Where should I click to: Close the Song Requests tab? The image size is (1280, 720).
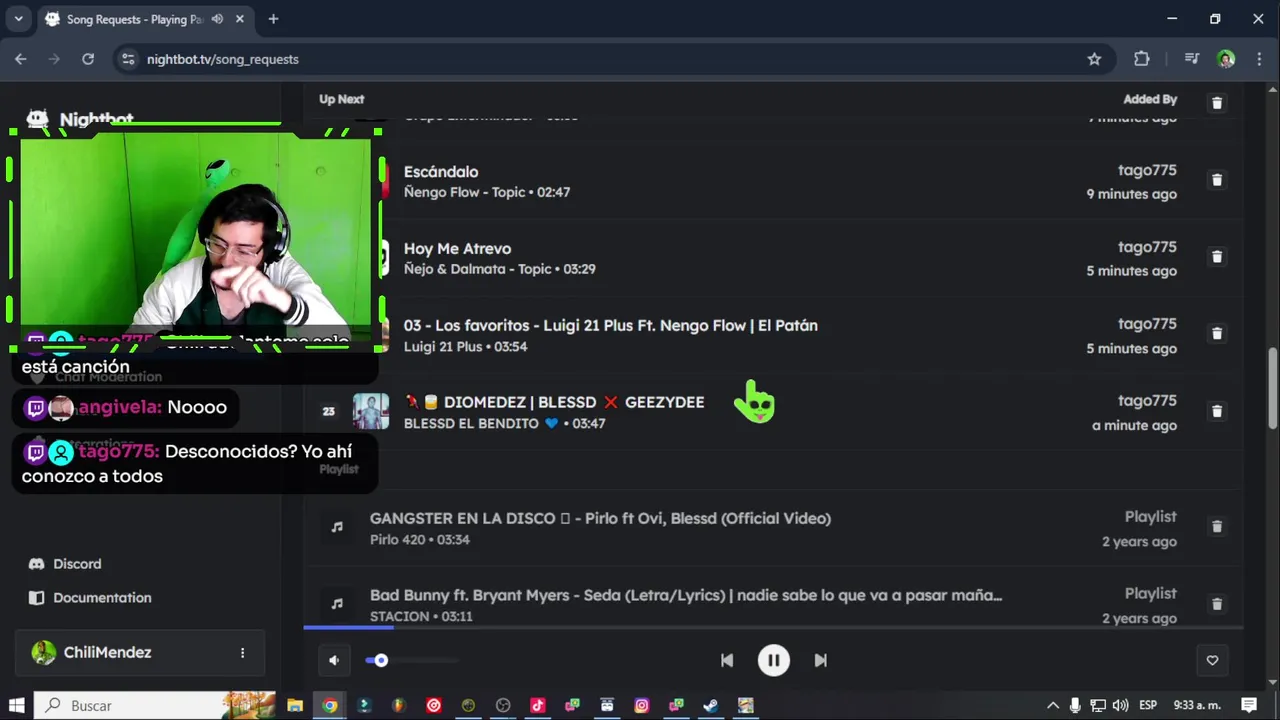click(x=240, y=19)
